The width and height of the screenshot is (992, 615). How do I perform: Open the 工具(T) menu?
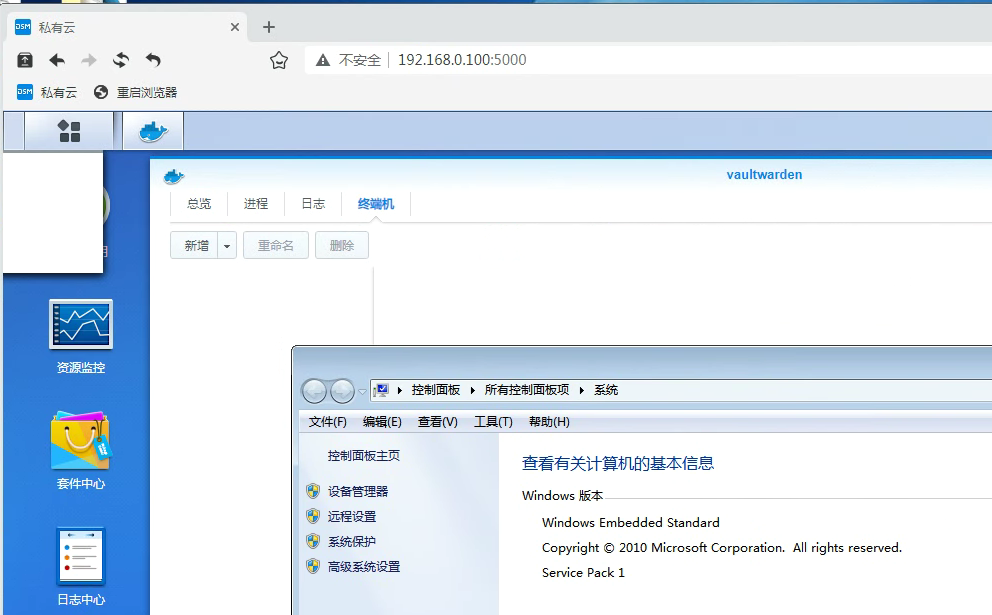(492, 422)
